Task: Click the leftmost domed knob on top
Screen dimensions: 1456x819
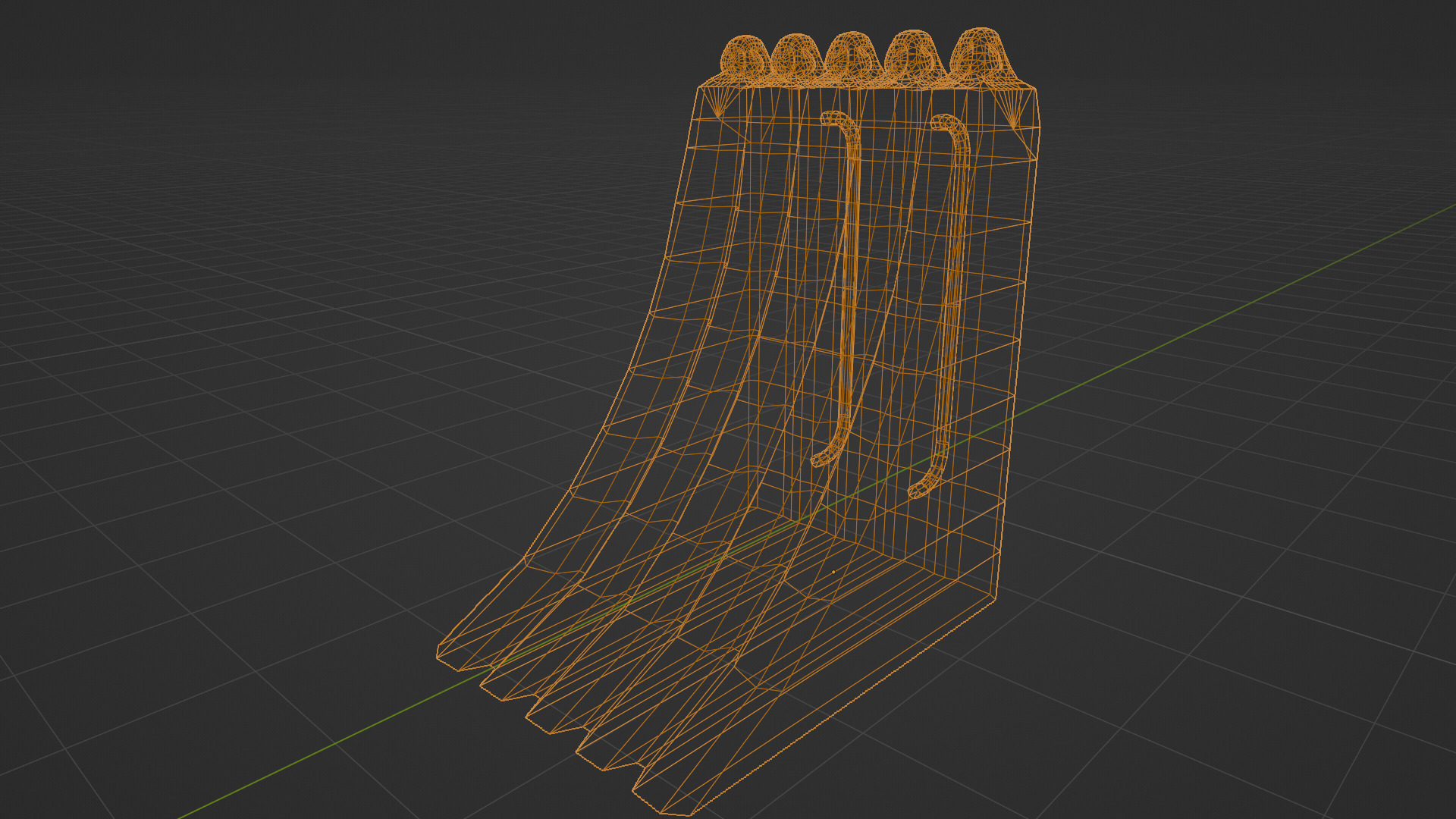Action: [743, 55]
